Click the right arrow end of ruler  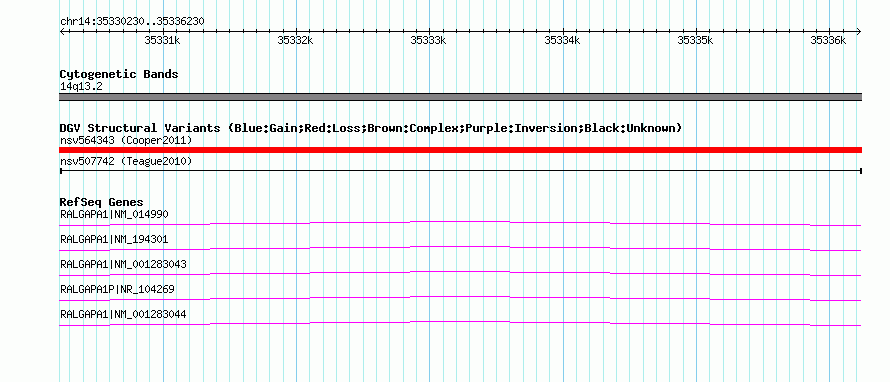point(859,31)
